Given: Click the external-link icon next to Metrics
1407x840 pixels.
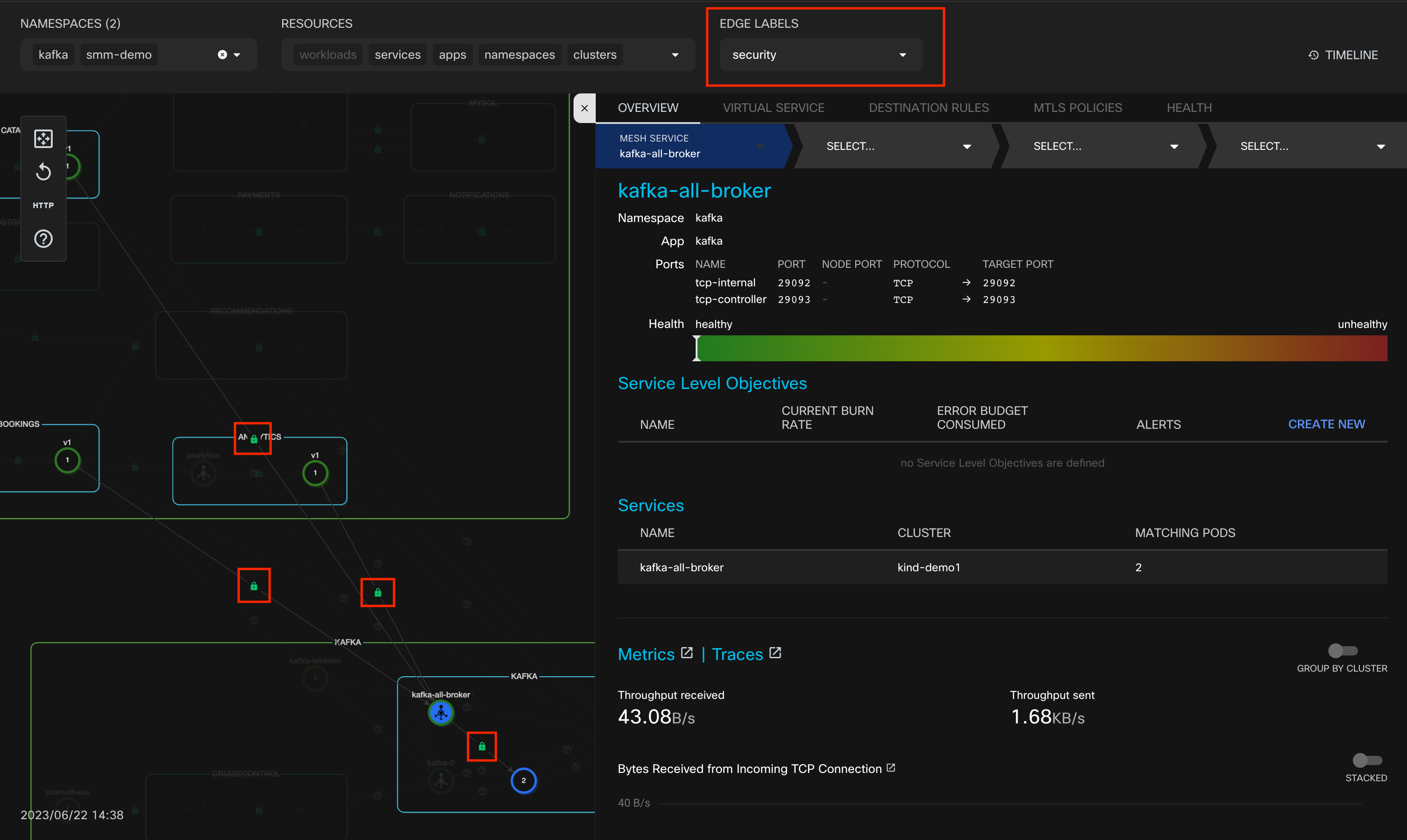Looking at the screenshot, I should coord(686,653).
